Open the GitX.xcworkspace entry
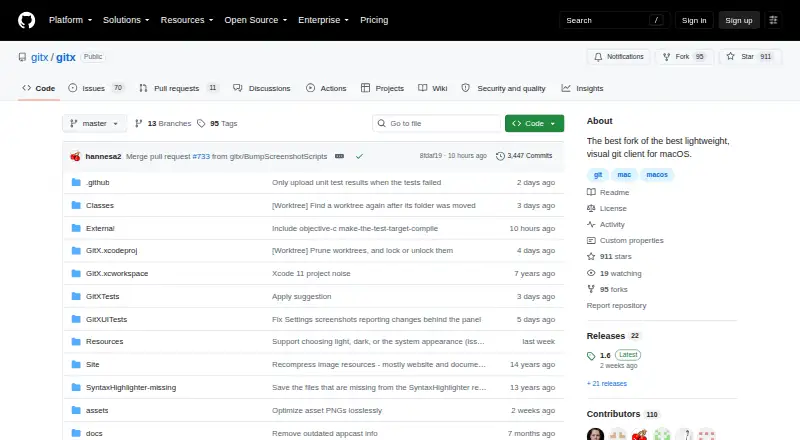The image size is (800, 440). pyautogui.click(x=117, y=274)
